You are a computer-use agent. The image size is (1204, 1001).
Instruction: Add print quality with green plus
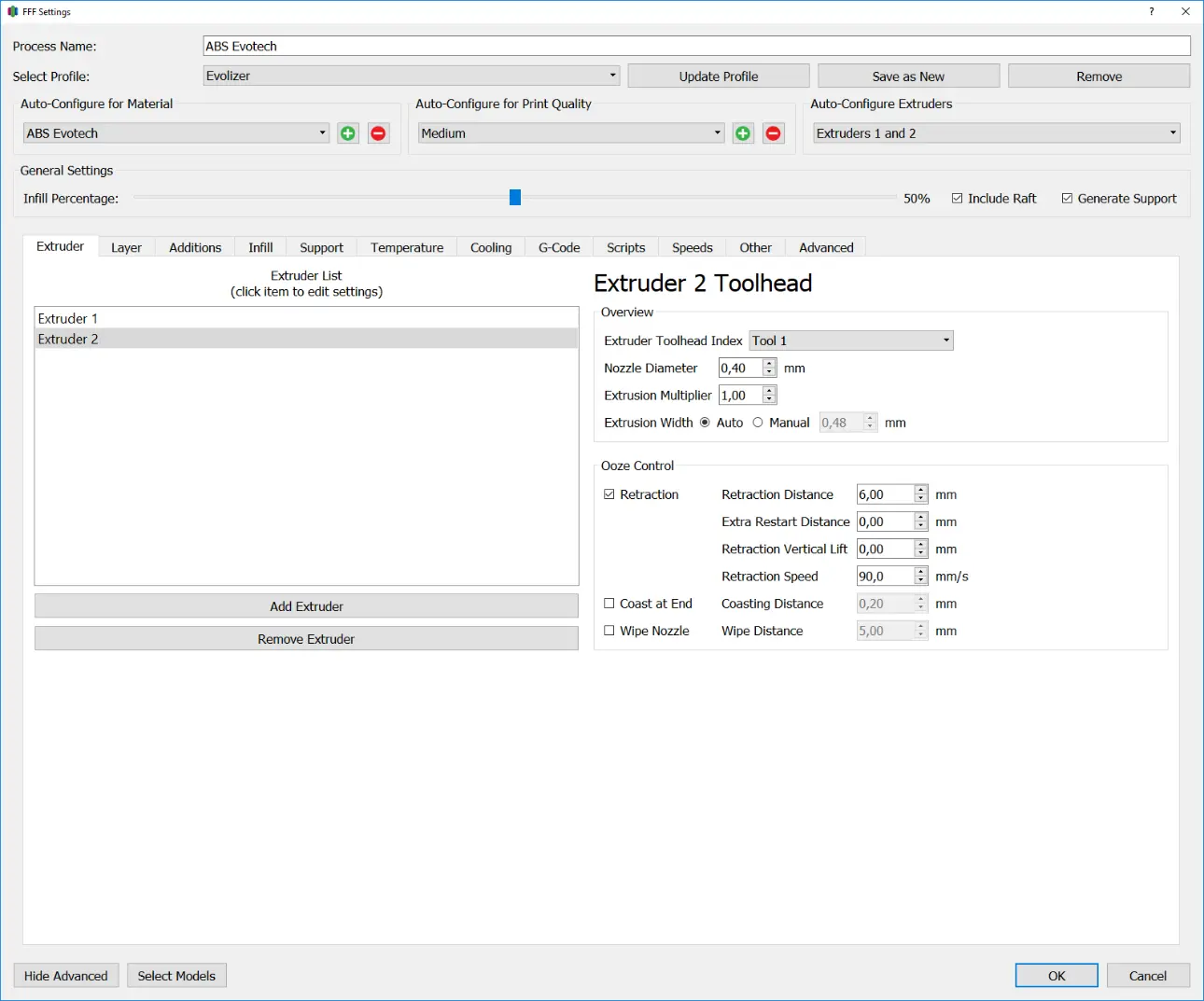pos(743,133)
